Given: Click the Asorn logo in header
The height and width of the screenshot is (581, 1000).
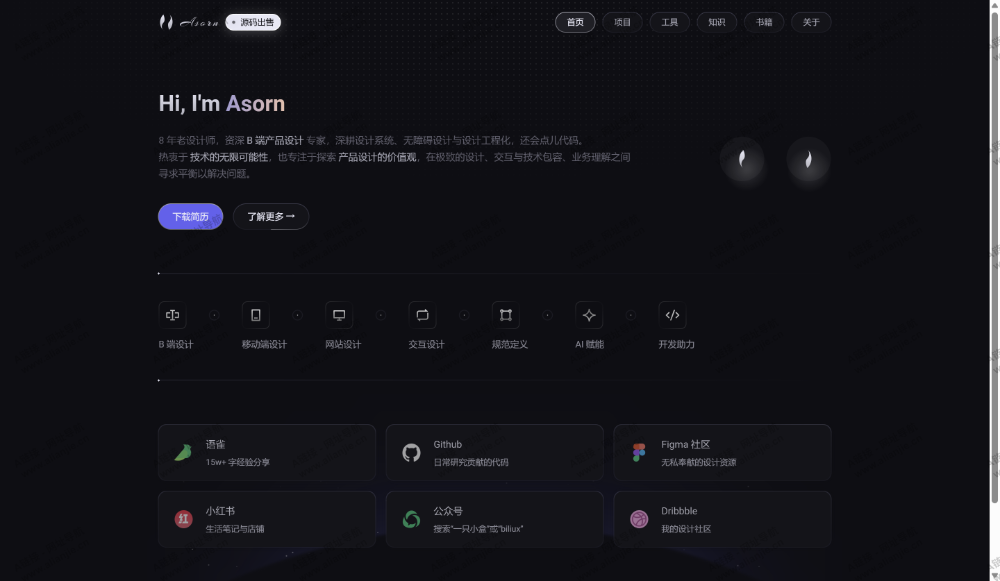Looking at the screenshot, I should (x=188, y=22).
